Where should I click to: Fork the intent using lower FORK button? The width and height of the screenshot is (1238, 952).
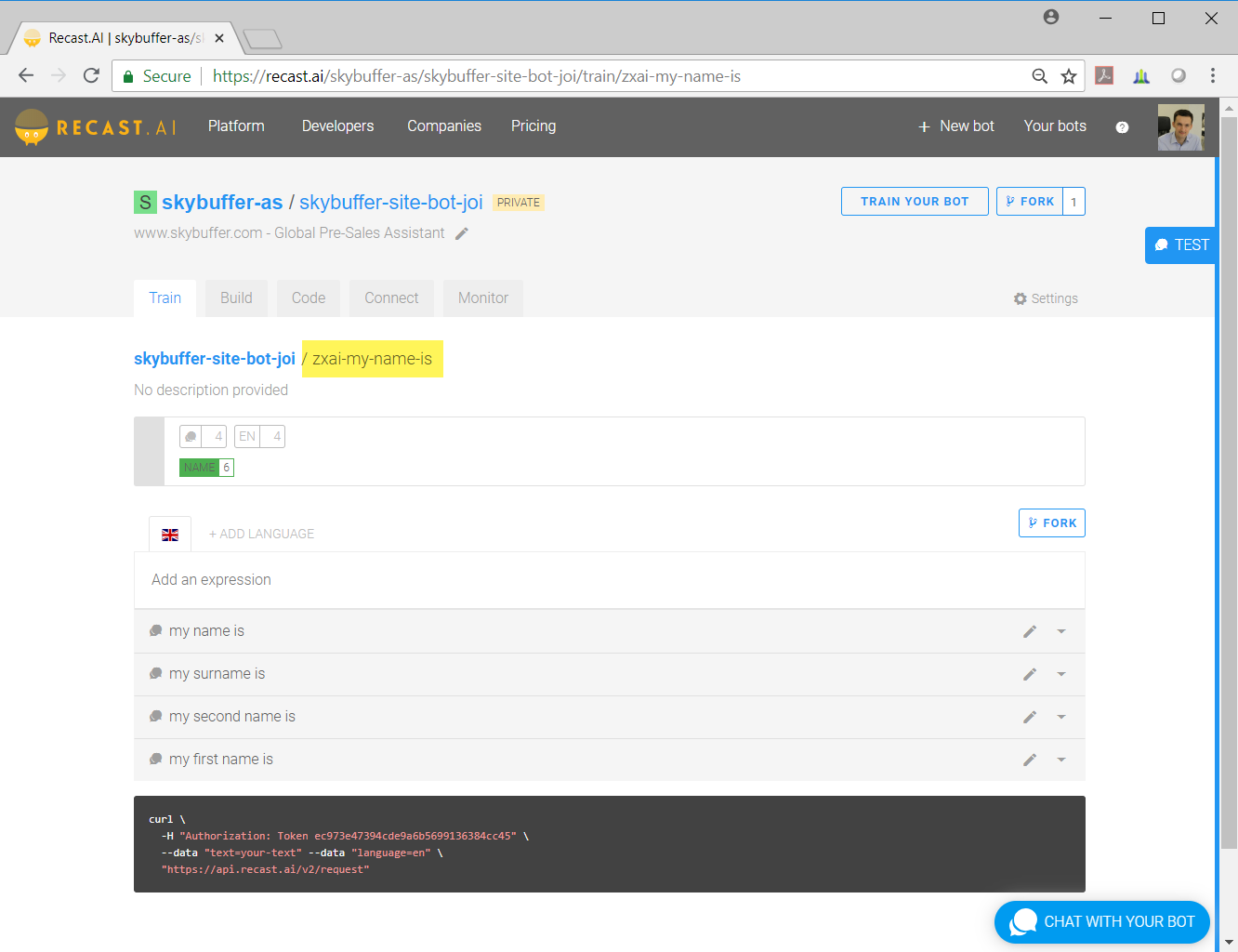coord(1052,523)
